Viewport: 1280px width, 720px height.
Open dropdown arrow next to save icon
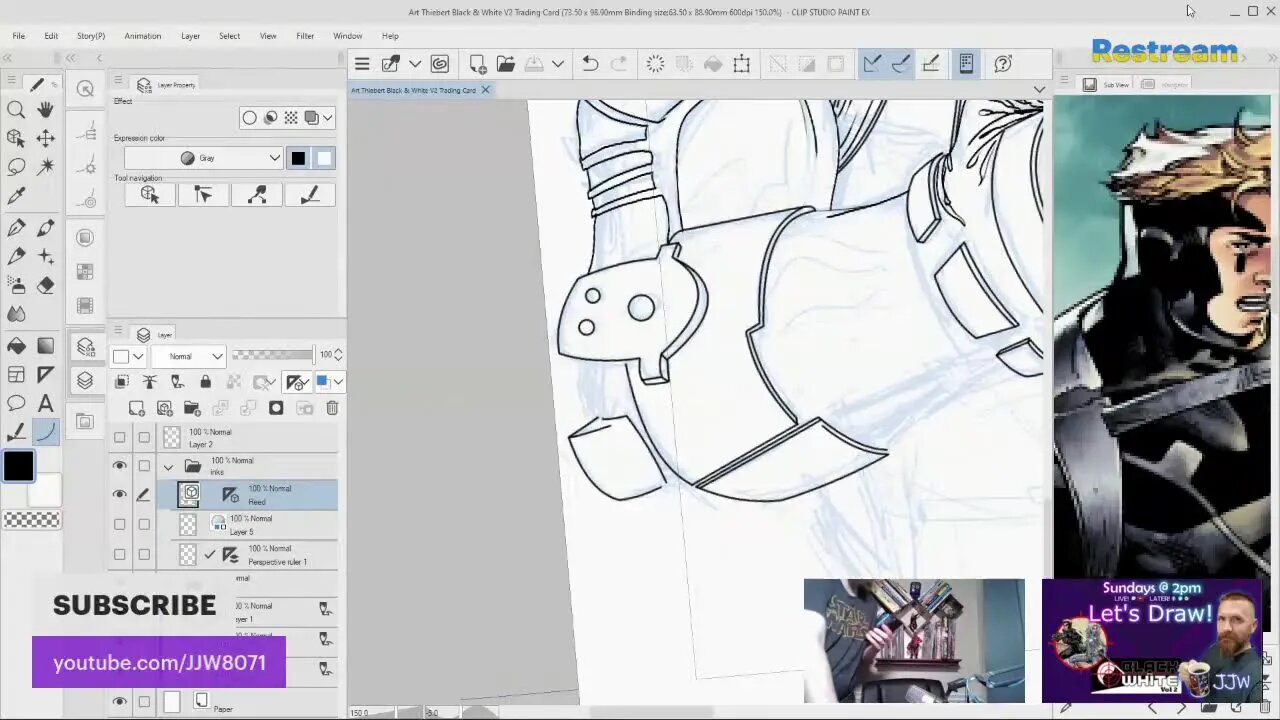558,64
